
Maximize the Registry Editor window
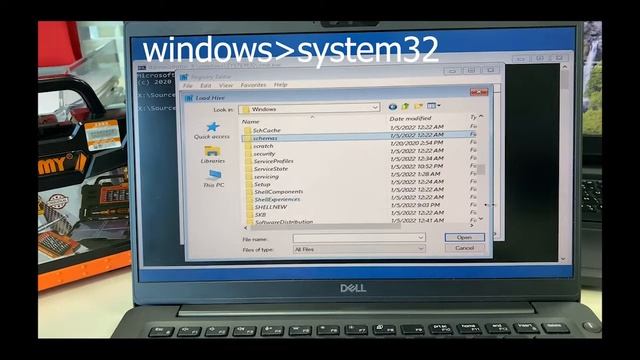click(x=471, y=70)
